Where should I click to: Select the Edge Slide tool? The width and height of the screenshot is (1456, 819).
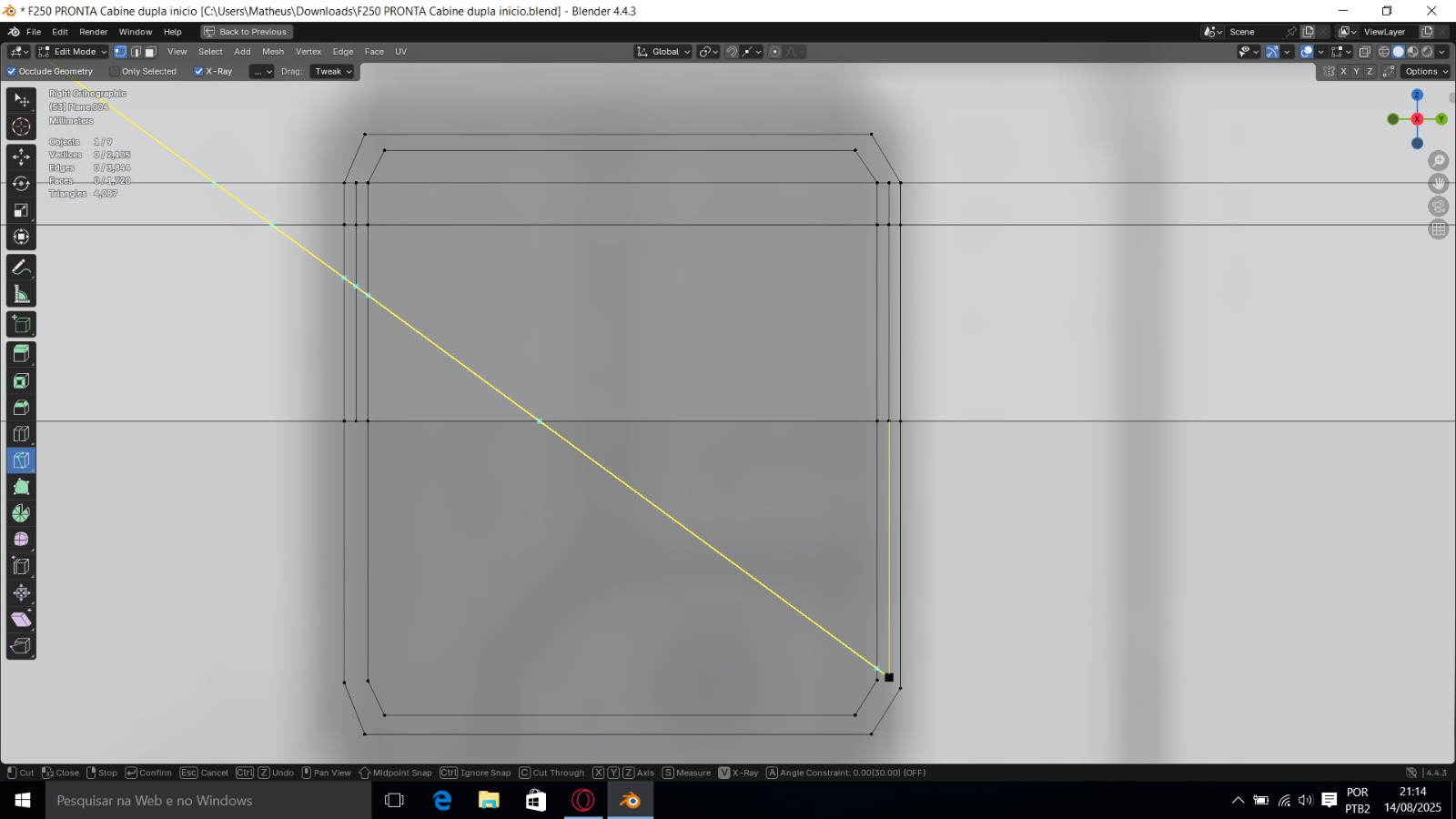point(22,566)
